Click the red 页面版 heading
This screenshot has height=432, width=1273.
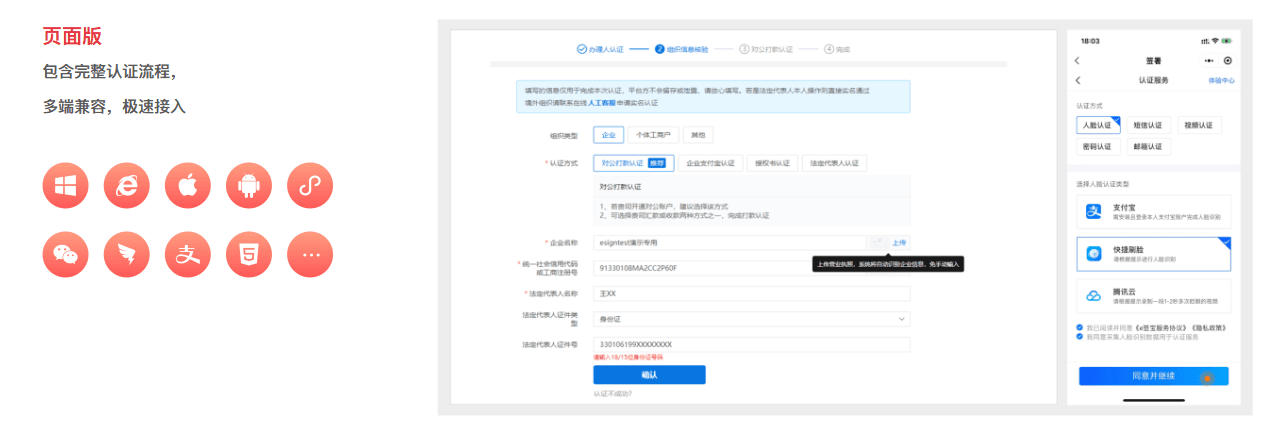72,37
